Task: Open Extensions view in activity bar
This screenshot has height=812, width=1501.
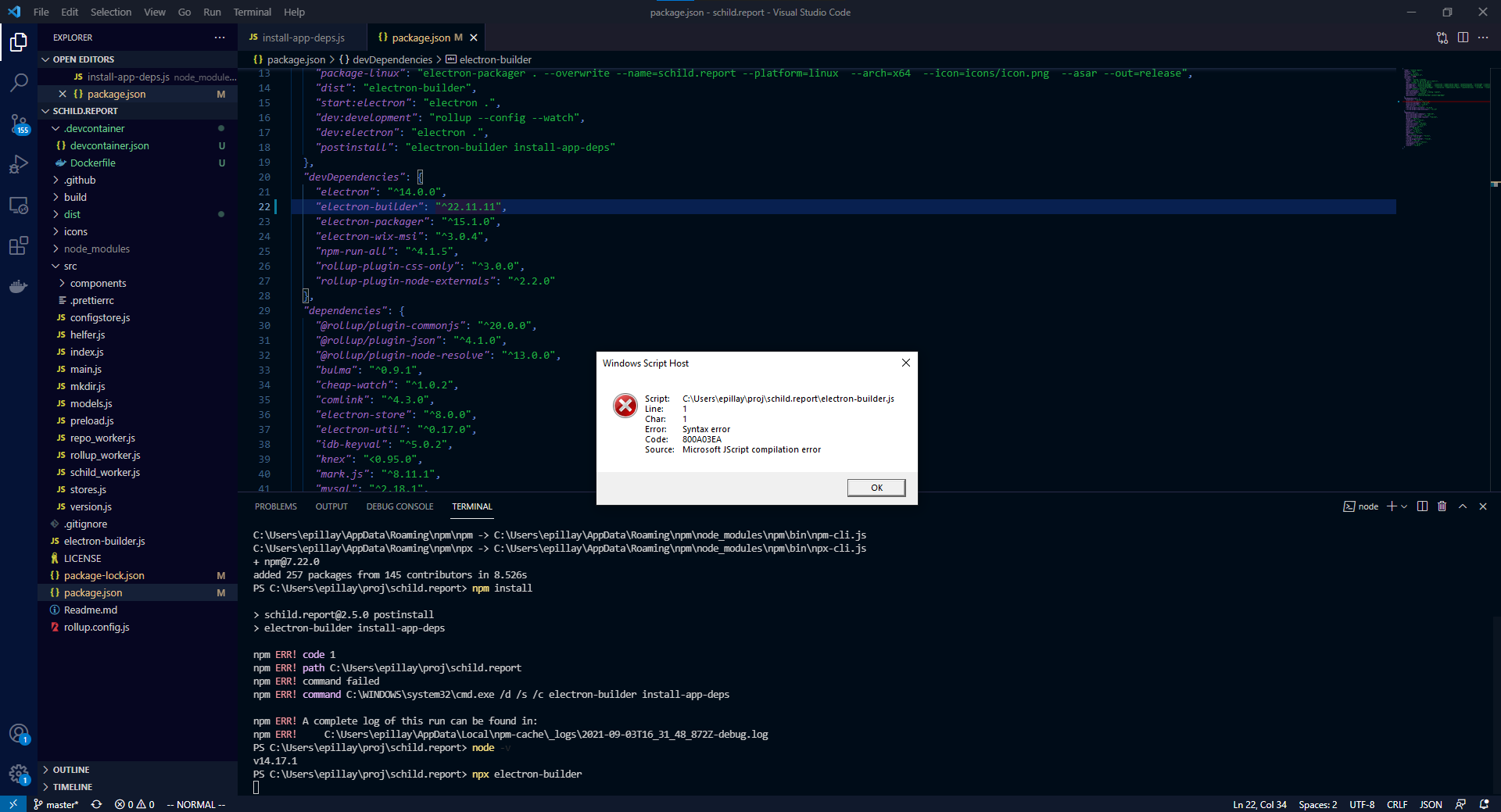Action: click(x=19, y=246)
